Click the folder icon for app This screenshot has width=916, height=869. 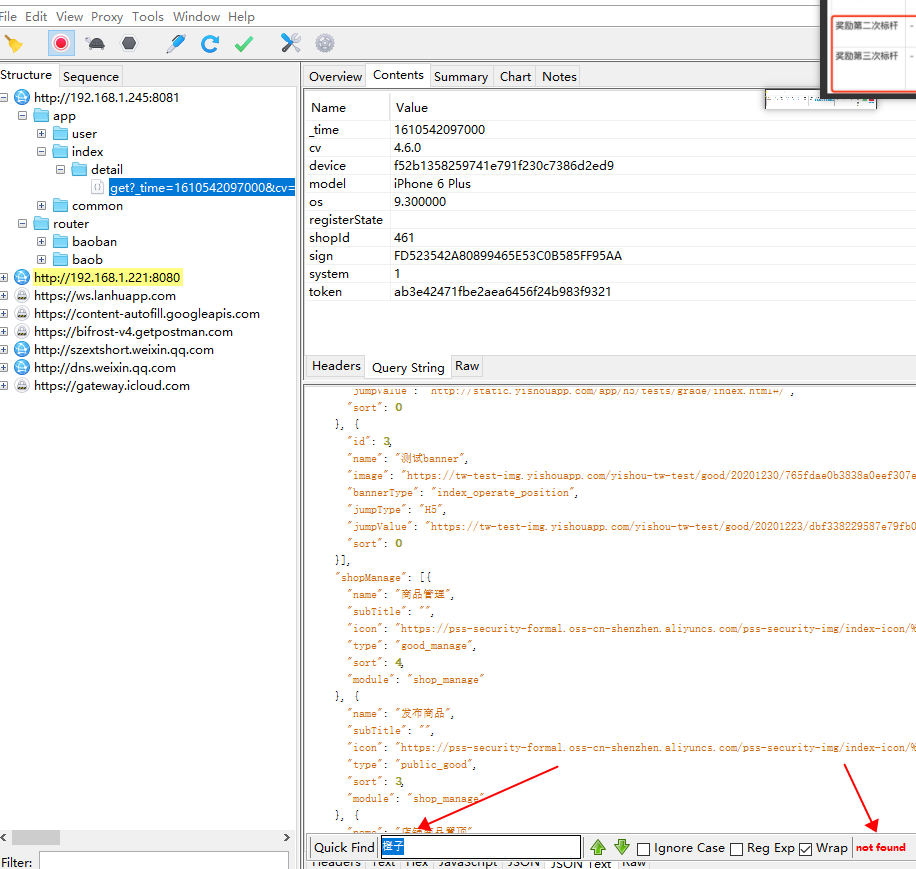pyautogui.click(x=41, y=116)
